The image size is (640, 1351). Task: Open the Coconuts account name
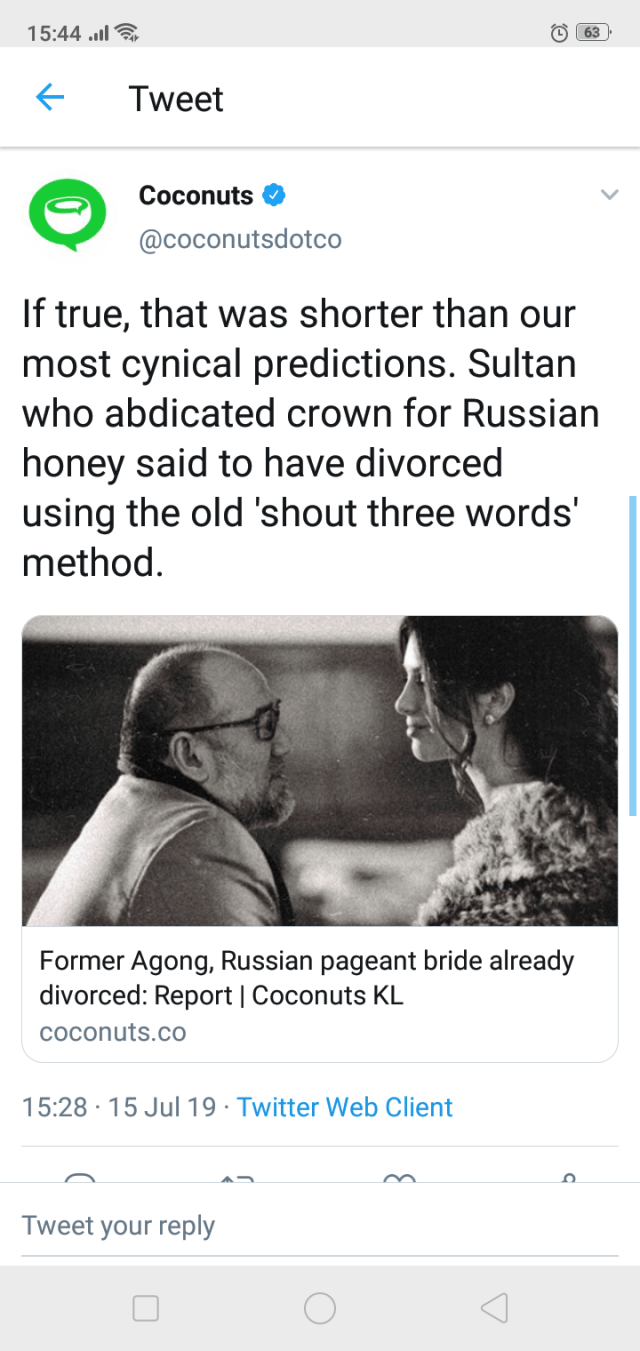(x=196, y=195)
